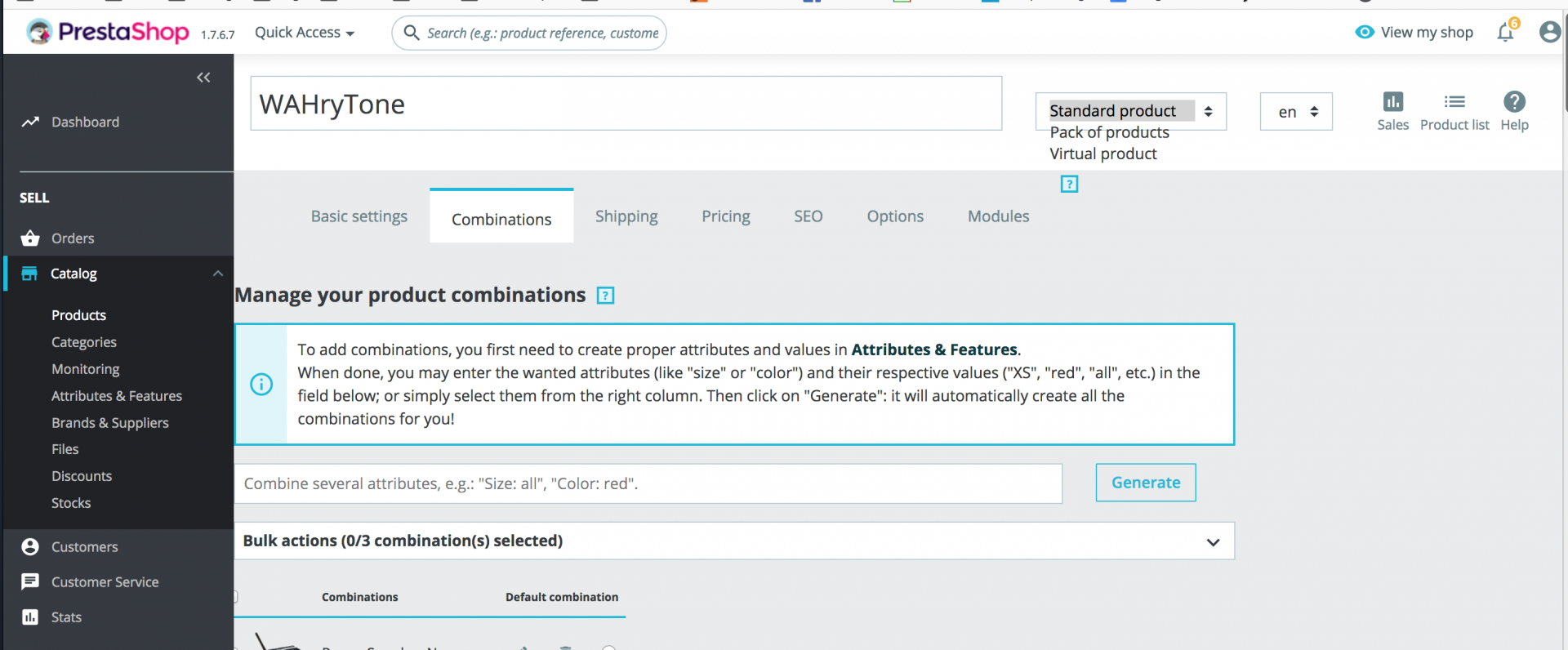The width and height of the screenshot is (1568, 650).
Task: Click the PrestaShop logo
Action: click(x=108, y=32)
